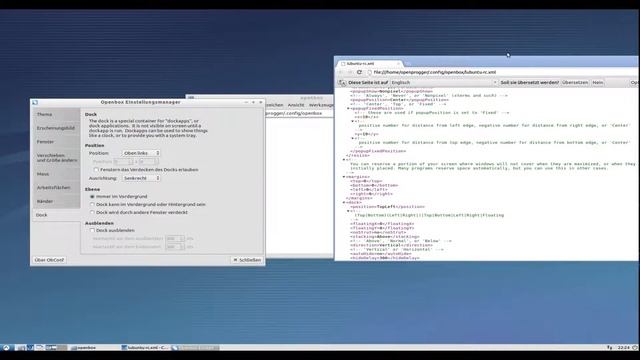Open the Ansicht menu in the file manager

[296, 105]
